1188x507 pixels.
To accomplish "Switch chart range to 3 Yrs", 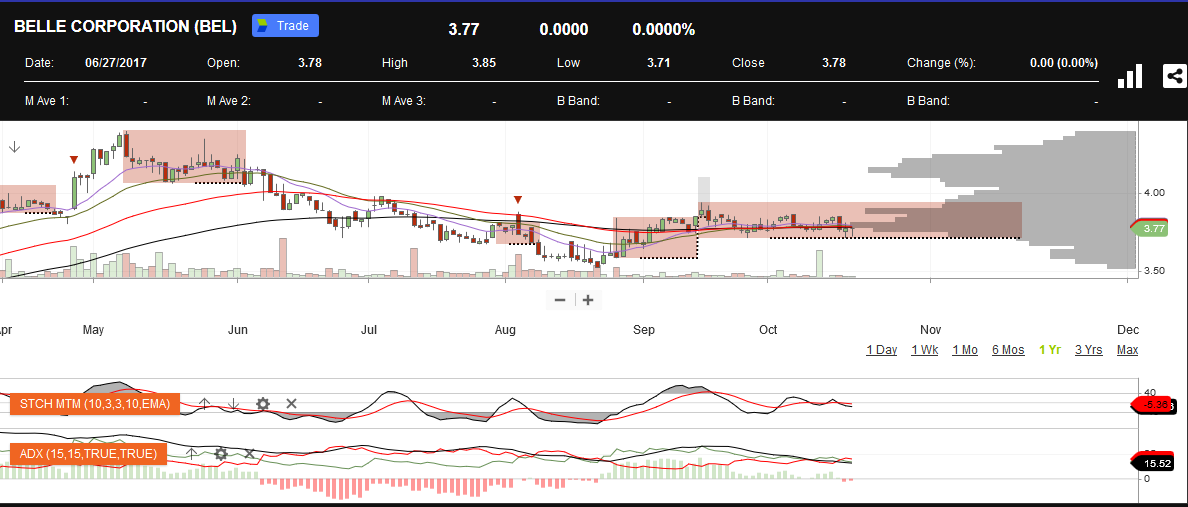I will pos(1089,349).
